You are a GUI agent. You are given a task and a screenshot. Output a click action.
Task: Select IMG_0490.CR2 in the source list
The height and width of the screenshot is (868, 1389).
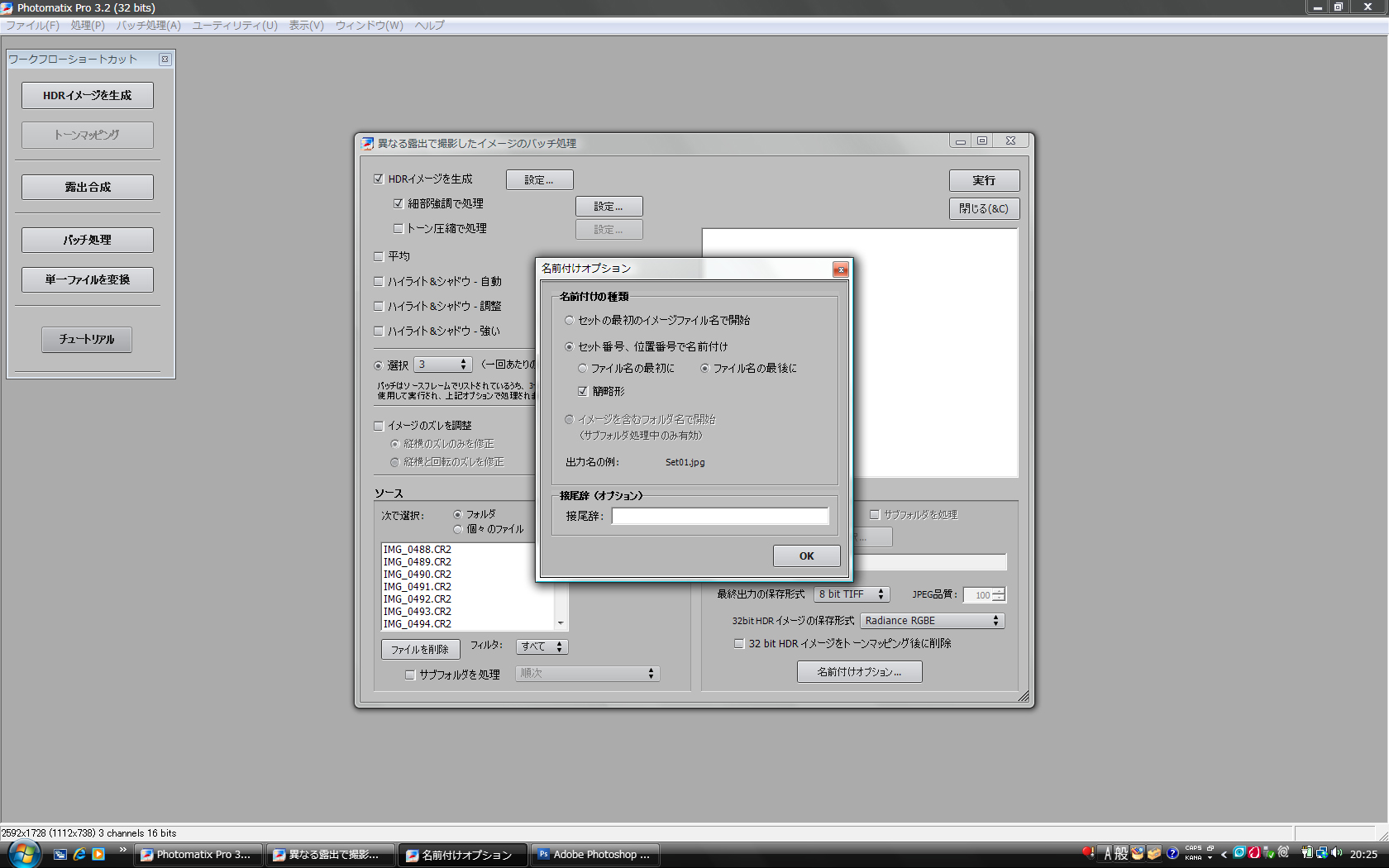(x=418, y=575)
